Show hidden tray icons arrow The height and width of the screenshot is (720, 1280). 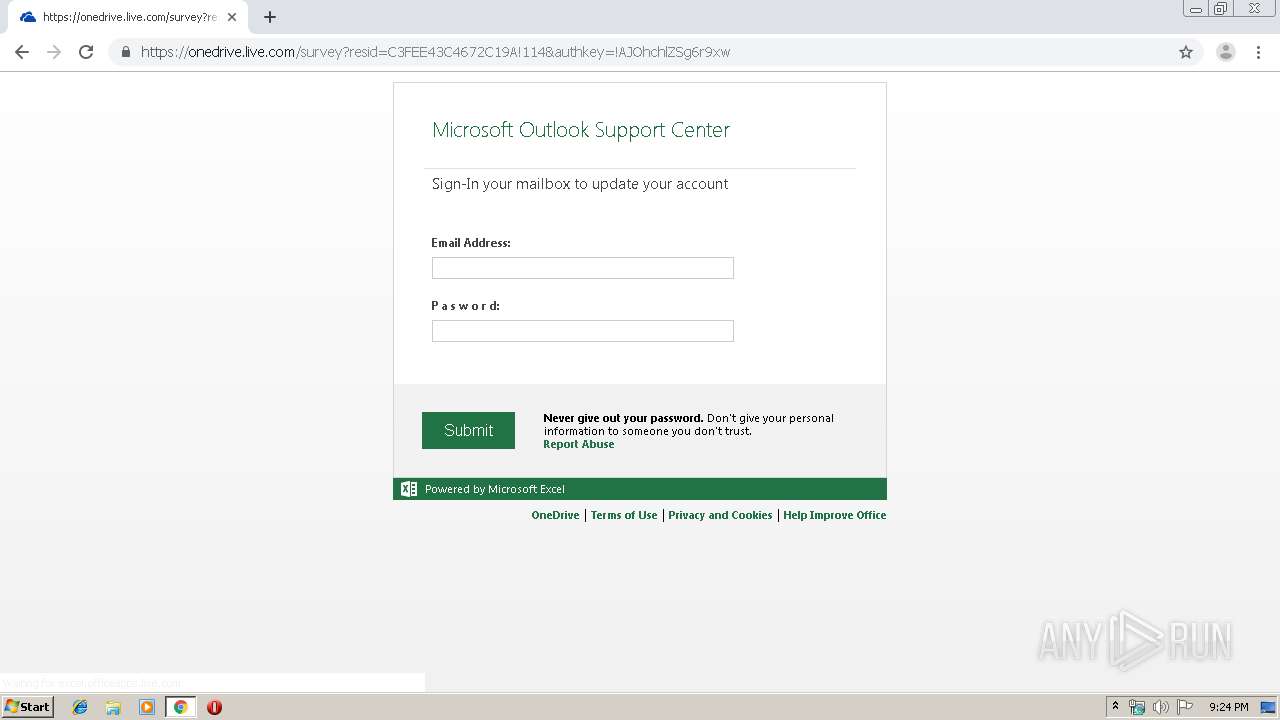pos(1116,707)
